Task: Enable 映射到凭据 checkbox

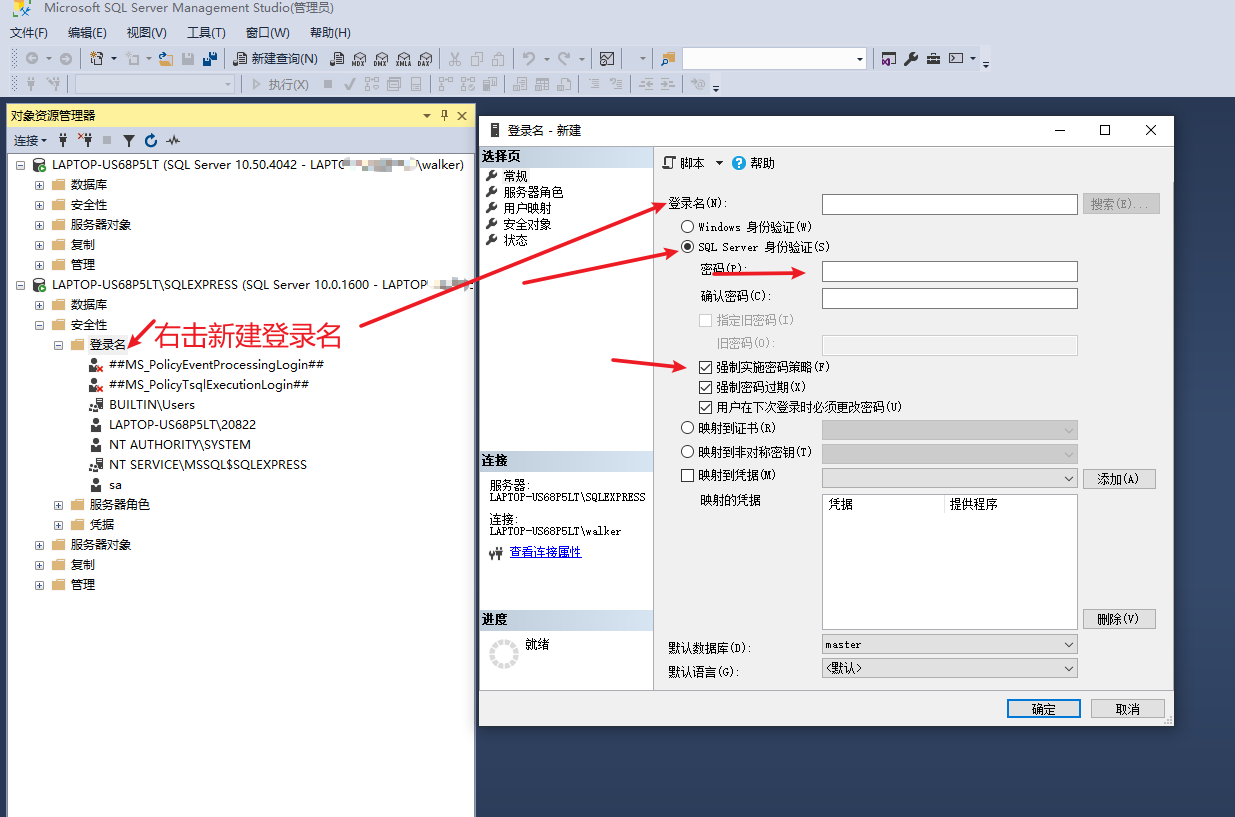Action: (x=687, y=475)
